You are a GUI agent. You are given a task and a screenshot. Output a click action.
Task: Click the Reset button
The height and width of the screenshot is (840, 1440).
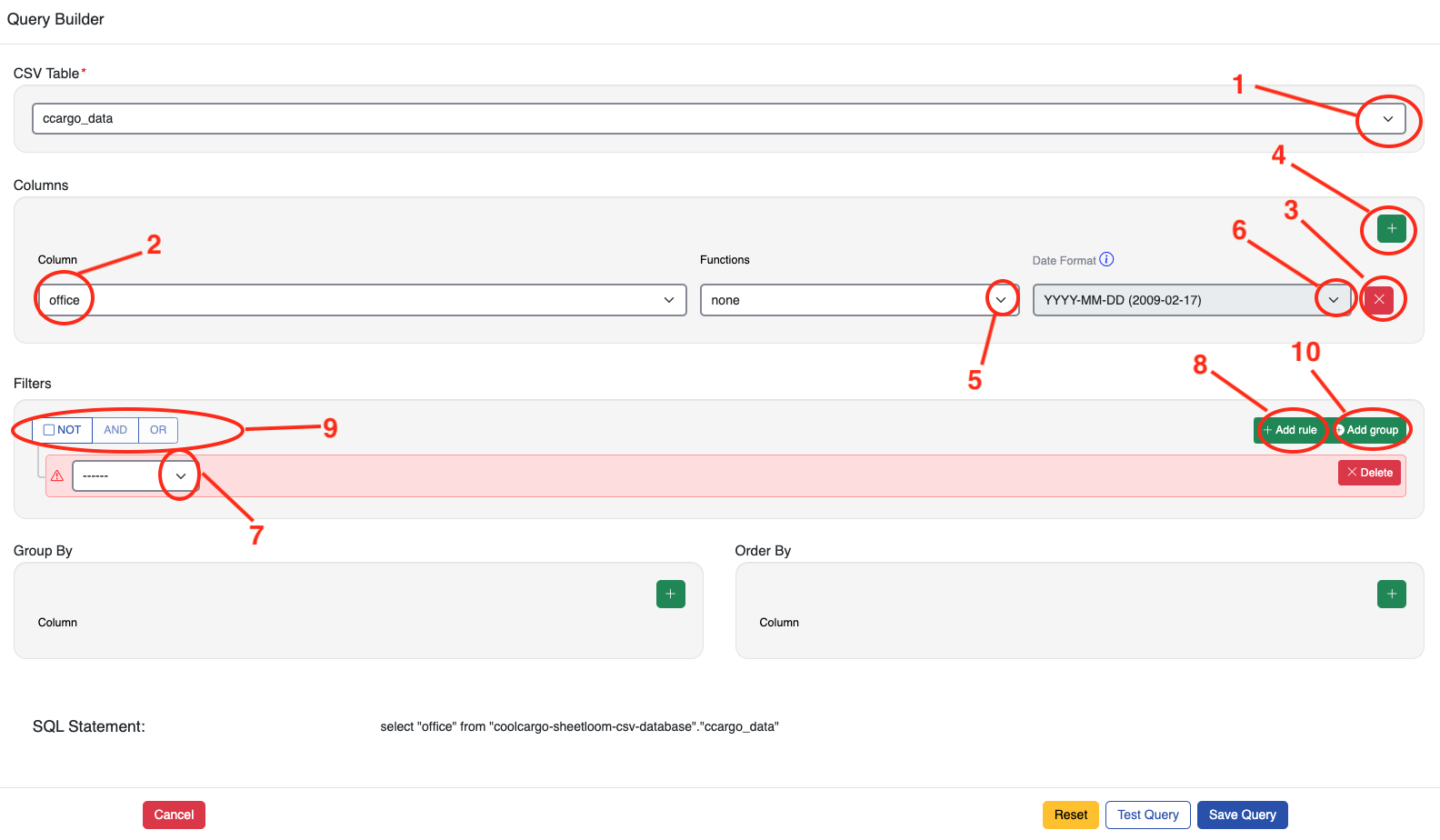1071,815
